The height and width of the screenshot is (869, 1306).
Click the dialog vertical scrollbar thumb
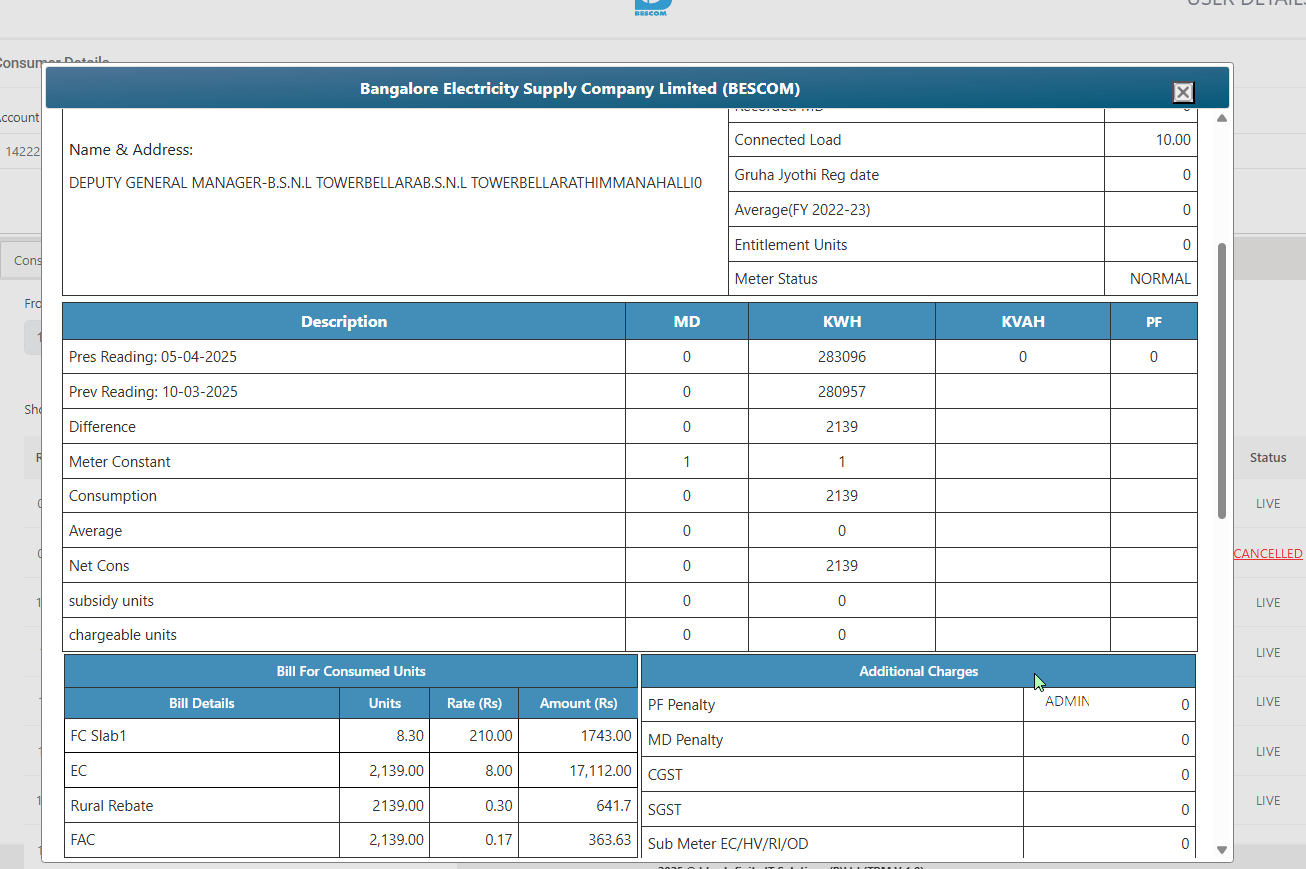point(1222,381)
